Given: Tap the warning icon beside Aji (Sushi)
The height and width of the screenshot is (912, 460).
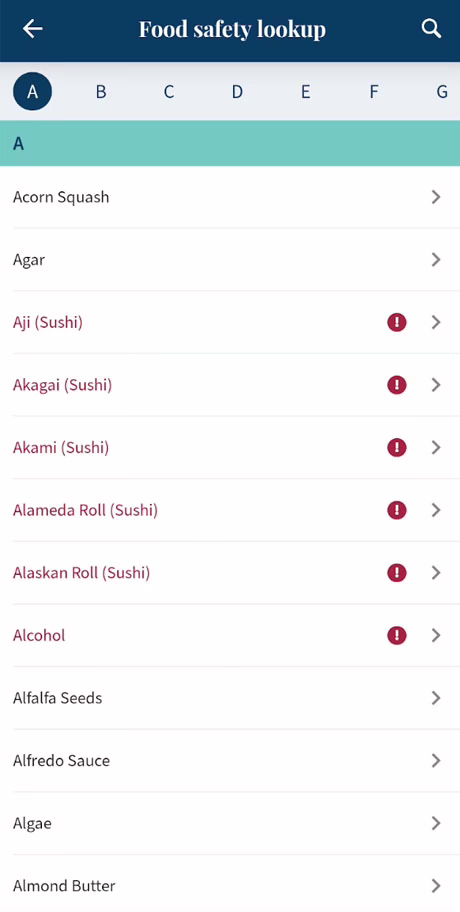Looking at the screenshot, I should click(397, 322).
